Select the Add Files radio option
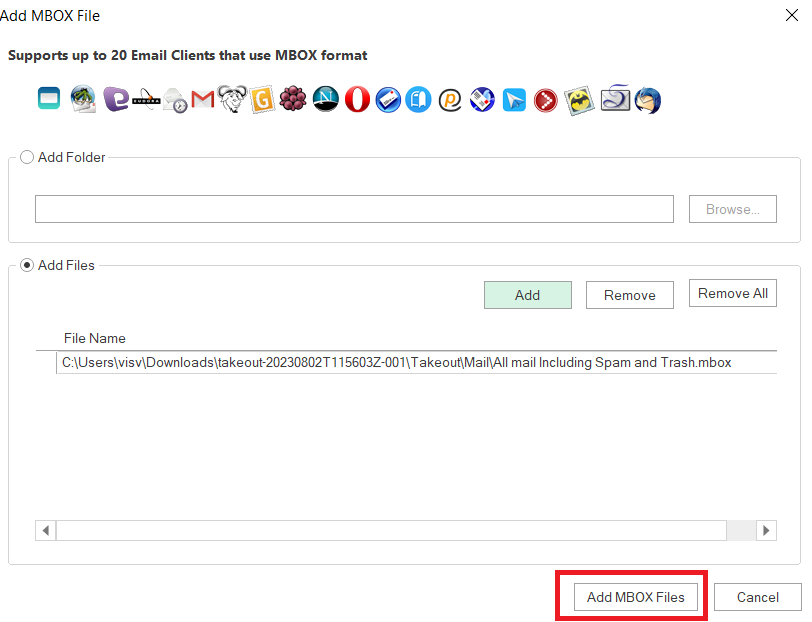The image size is (812, 622). coord(27,265)
